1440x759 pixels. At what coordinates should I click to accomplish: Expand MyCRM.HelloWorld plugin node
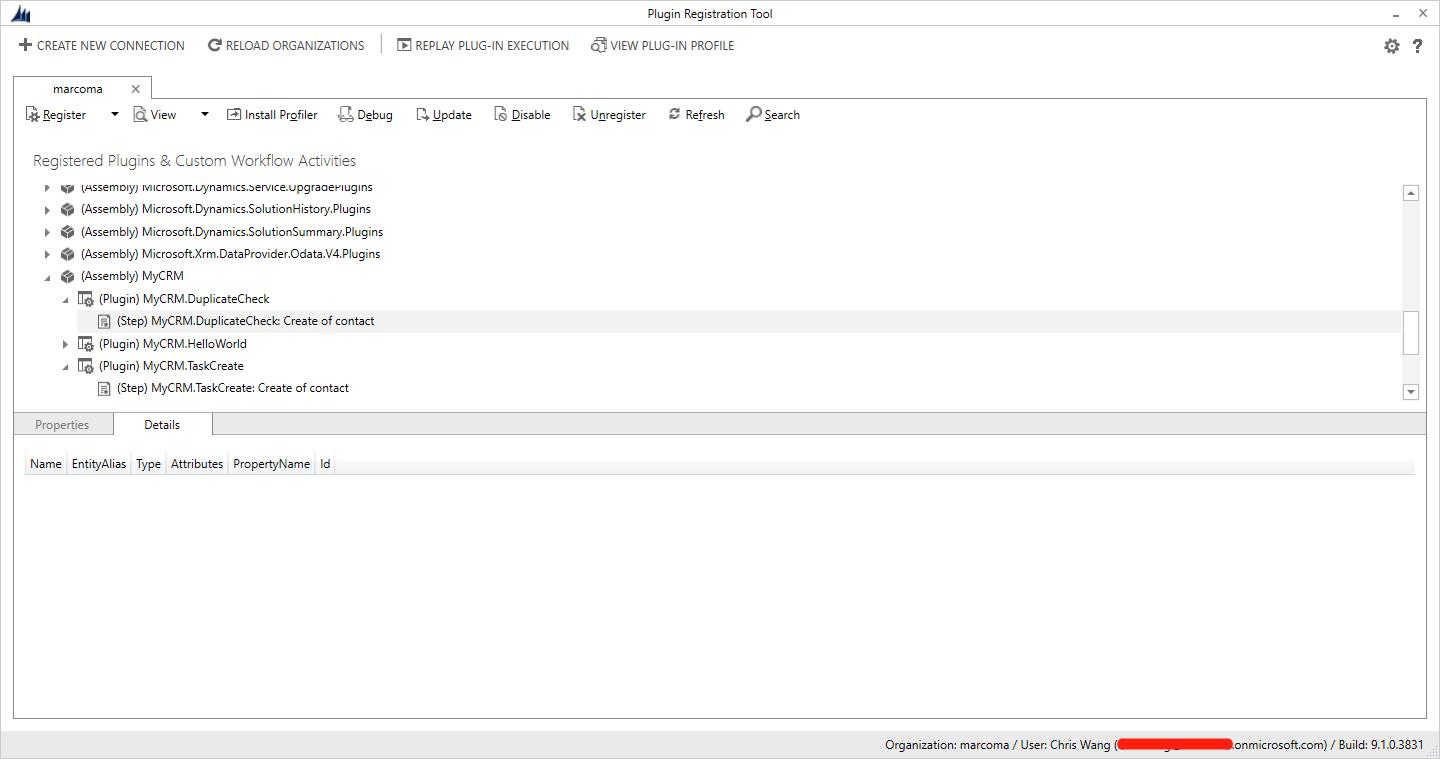pyautogui.click(x=66, y=344)
